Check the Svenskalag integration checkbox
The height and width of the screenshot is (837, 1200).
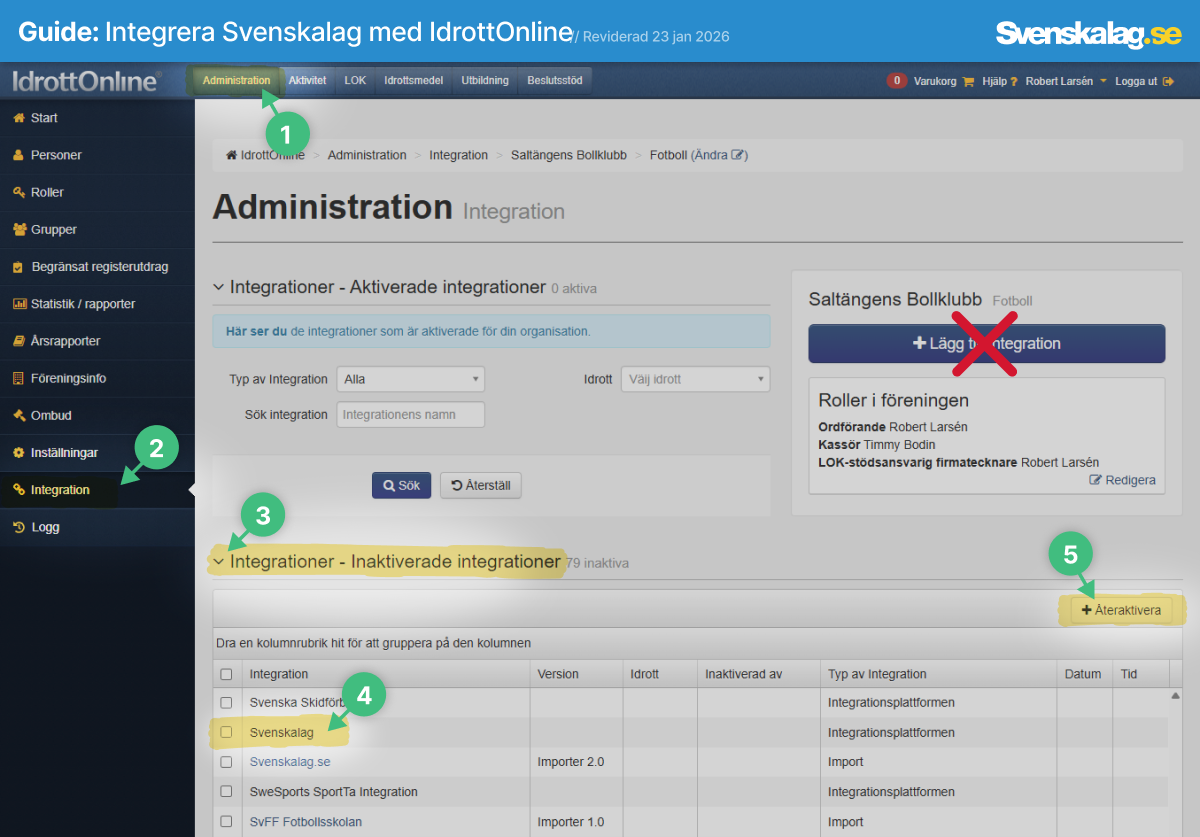pyautogui.click(x=226, y=732)
